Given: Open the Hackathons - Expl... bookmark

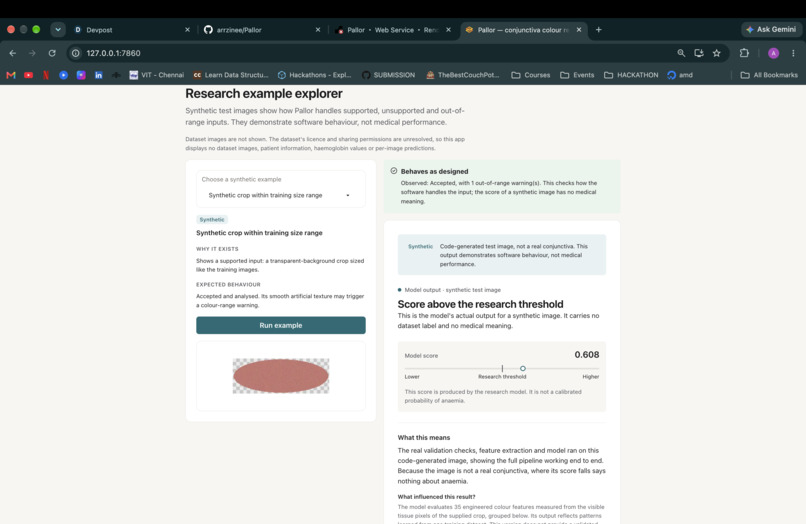Looking at the screenshot, I should [x=315, y=75].
